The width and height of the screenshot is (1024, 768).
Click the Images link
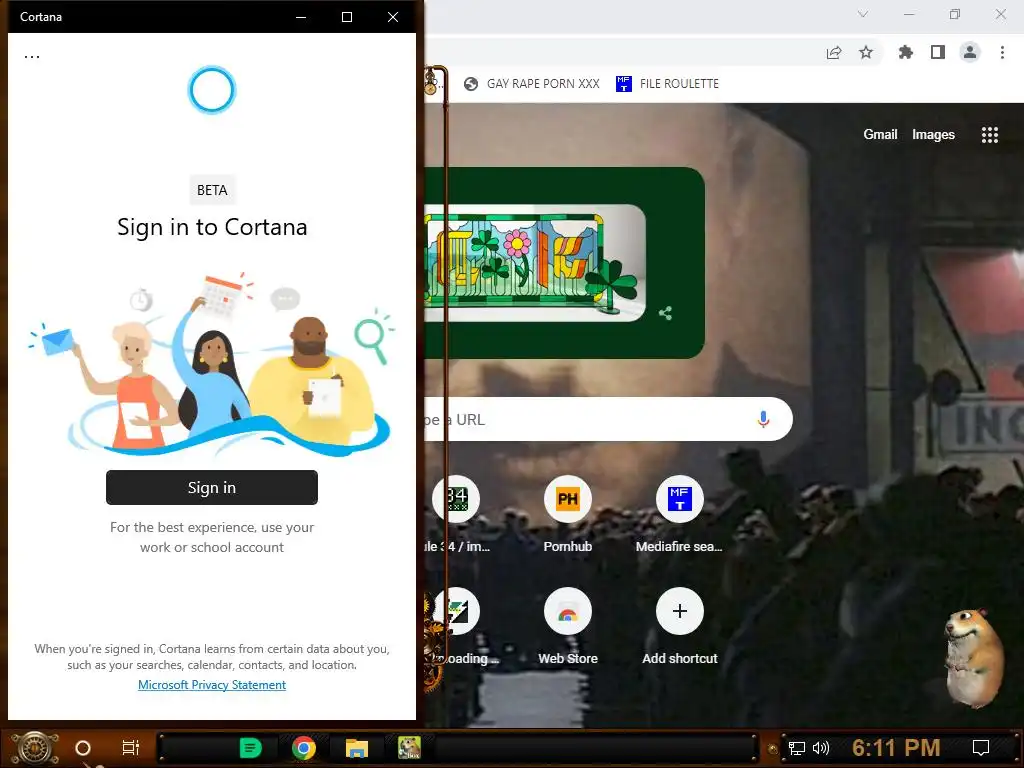pos(933,135)
